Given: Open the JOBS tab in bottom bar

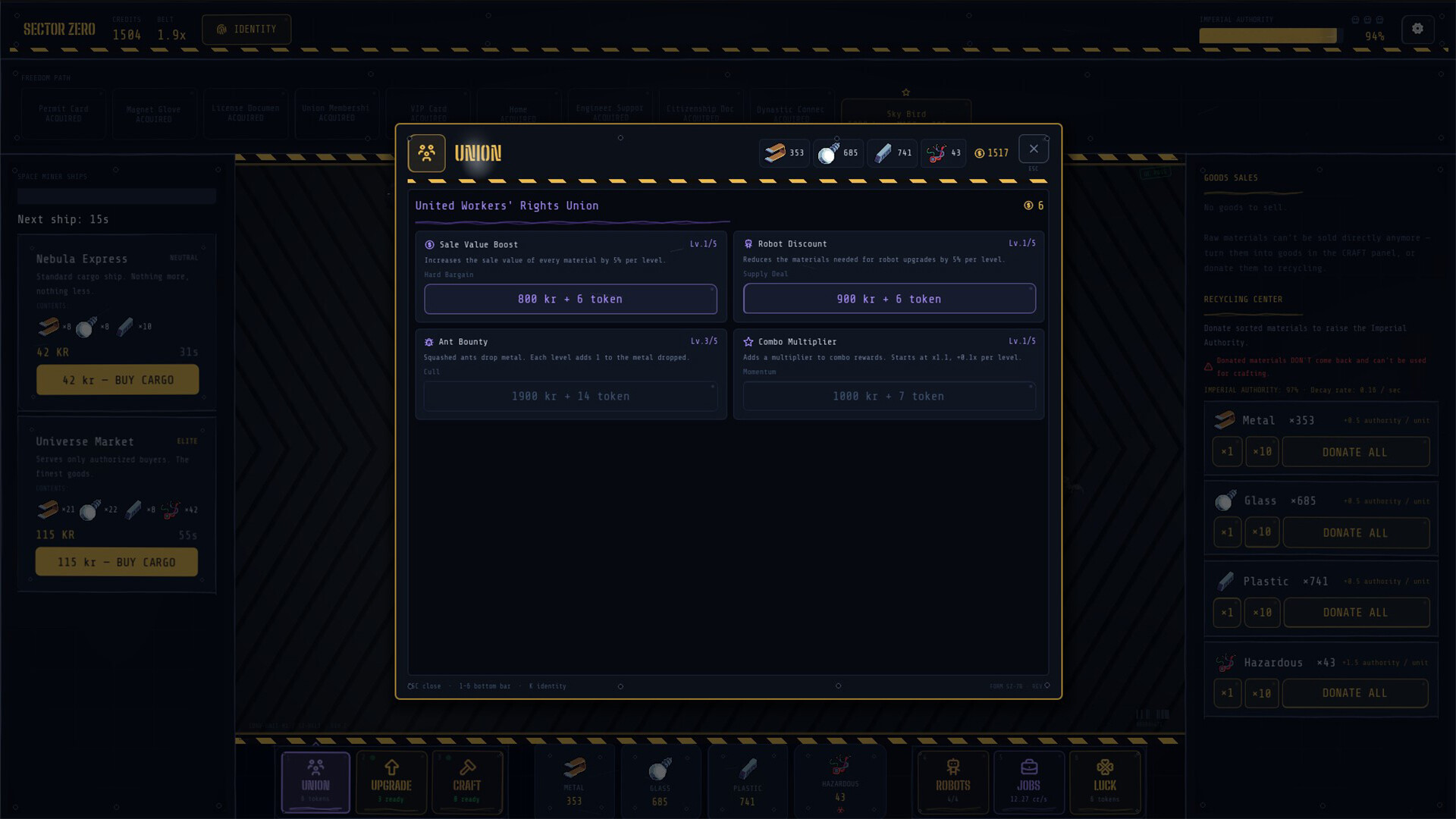Looking at the screenshot, I should coord(1029,782).
